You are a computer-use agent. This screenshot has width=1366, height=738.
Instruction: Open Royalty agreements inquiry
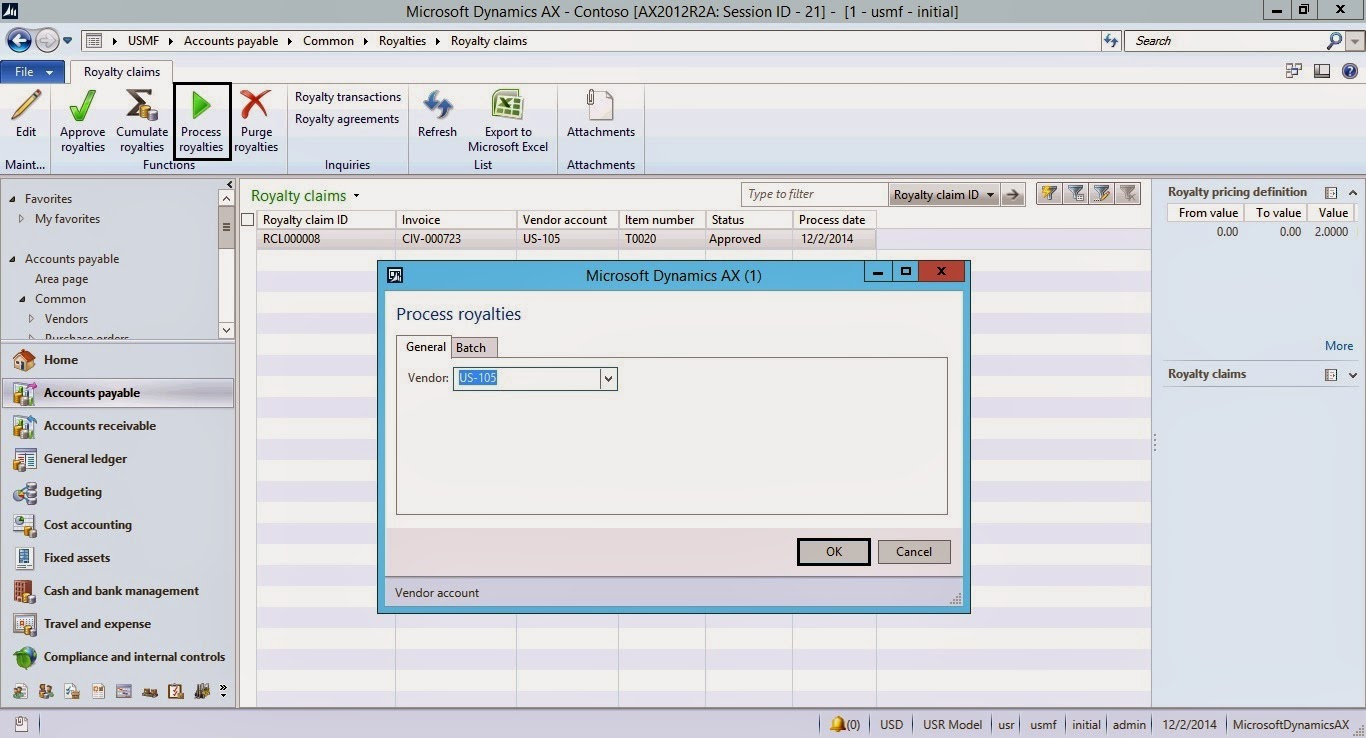[x=347, y=119]
